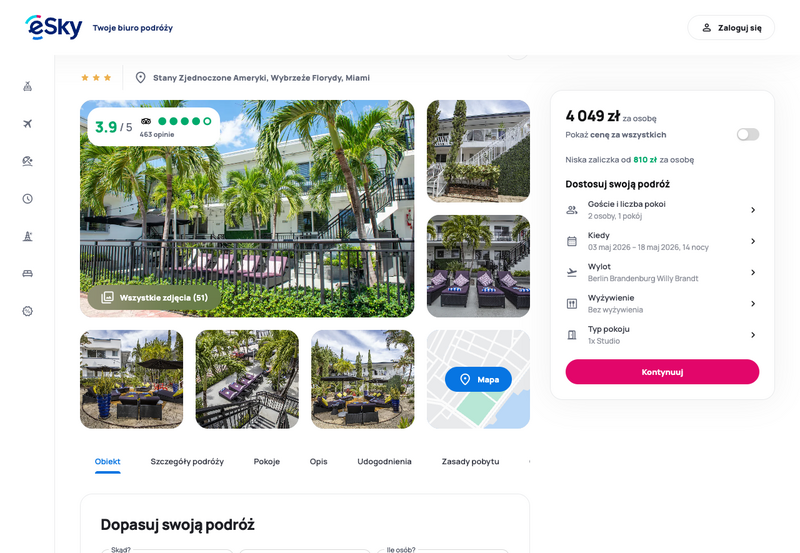The width and height of the screenshot is (800, 553).
Task: Open the 'Mapa' map thumbnail
Action: 478,379
